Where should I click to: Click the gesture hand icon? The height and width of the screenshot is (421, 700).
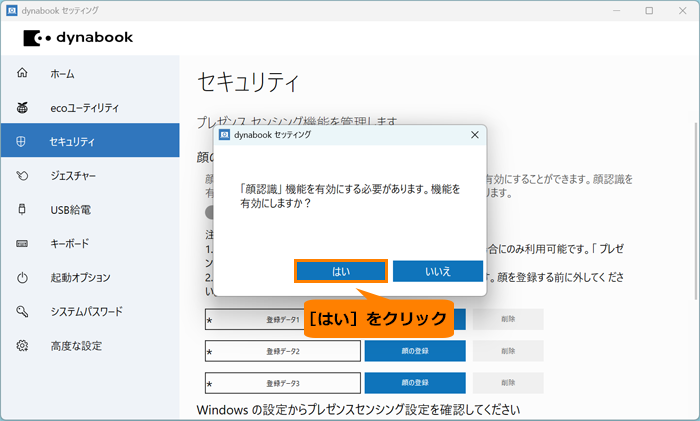coord(22,175)
